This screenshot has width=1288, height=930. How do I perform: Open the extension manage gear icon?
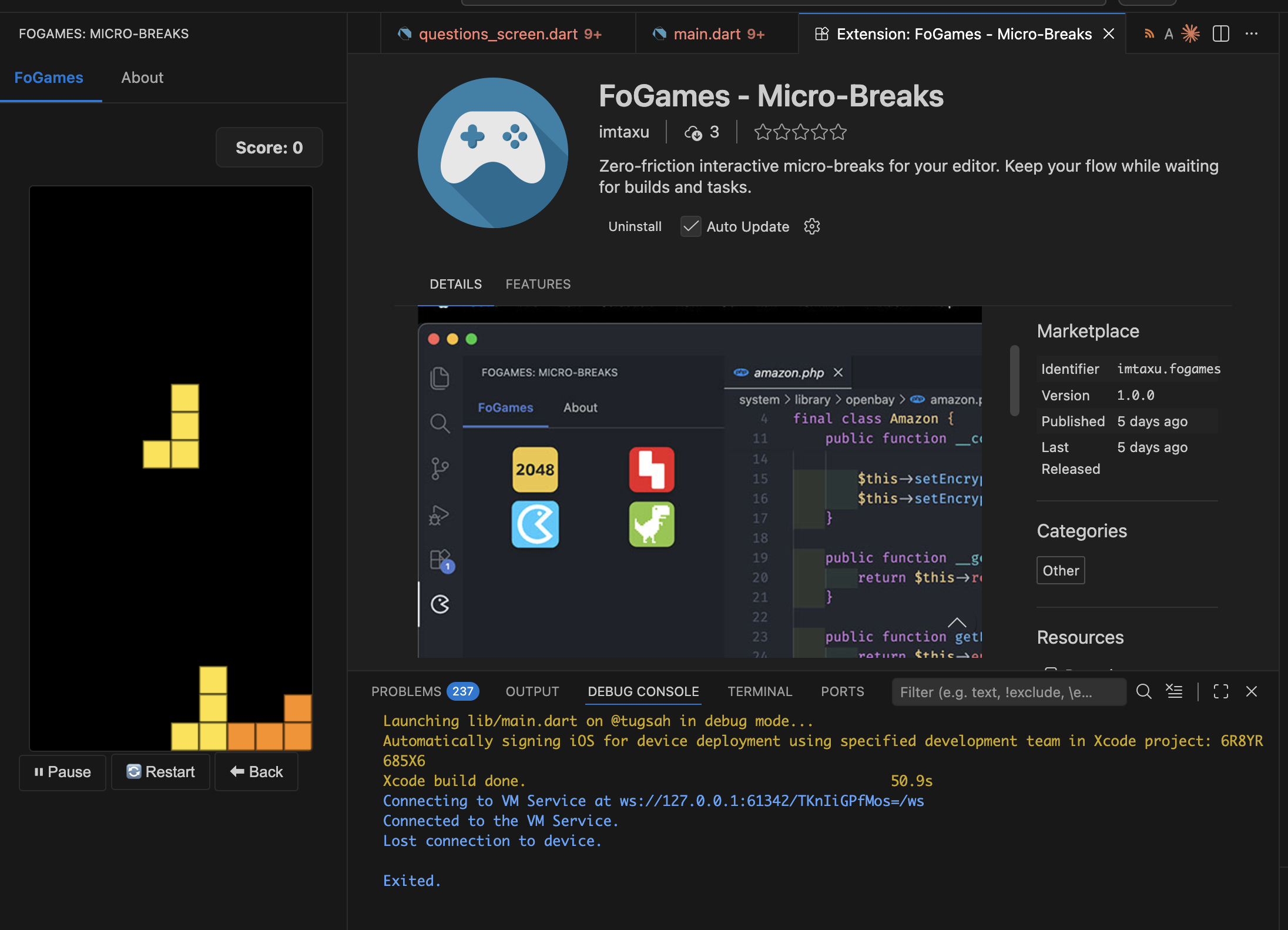[x=811, y=226]
